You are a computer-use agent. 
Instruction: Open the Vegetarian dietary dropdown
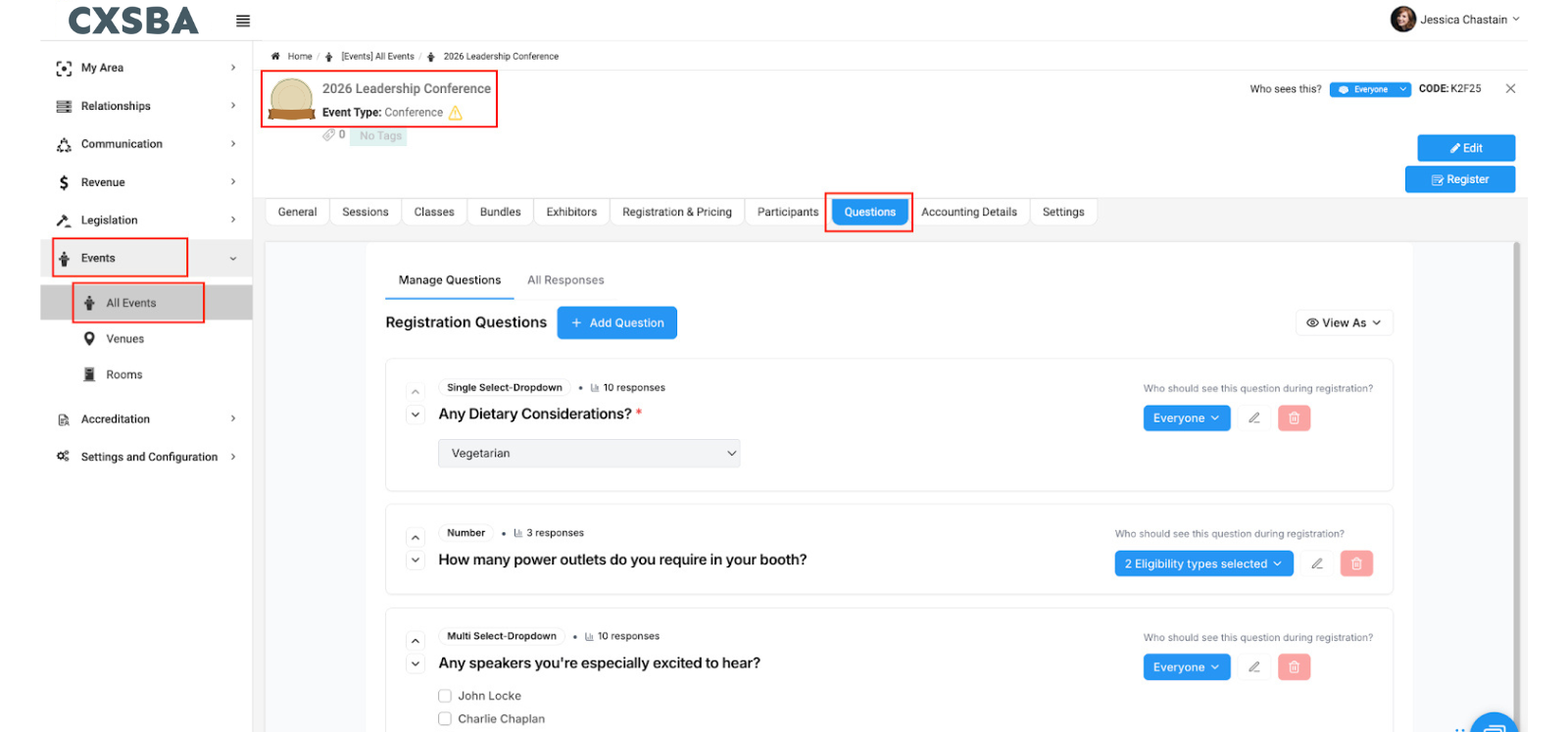pos(588,454)
